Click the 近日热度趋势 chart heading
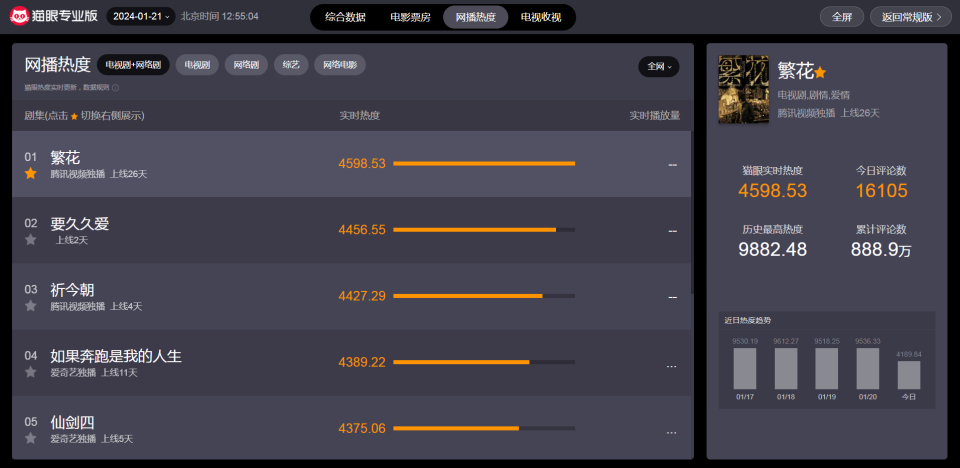Image resolution: width=960 pixels, height=468 pixels. (748, 320)
